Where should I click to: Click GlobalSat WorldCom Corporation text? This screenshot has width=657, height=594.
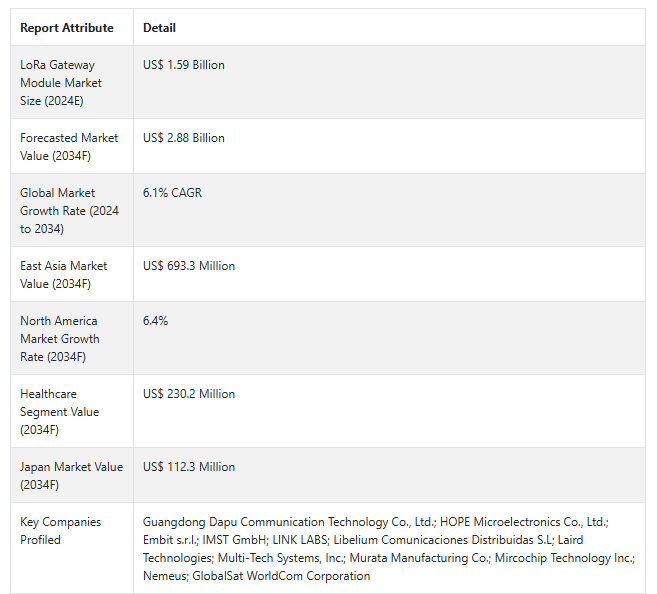click(281, 576)
